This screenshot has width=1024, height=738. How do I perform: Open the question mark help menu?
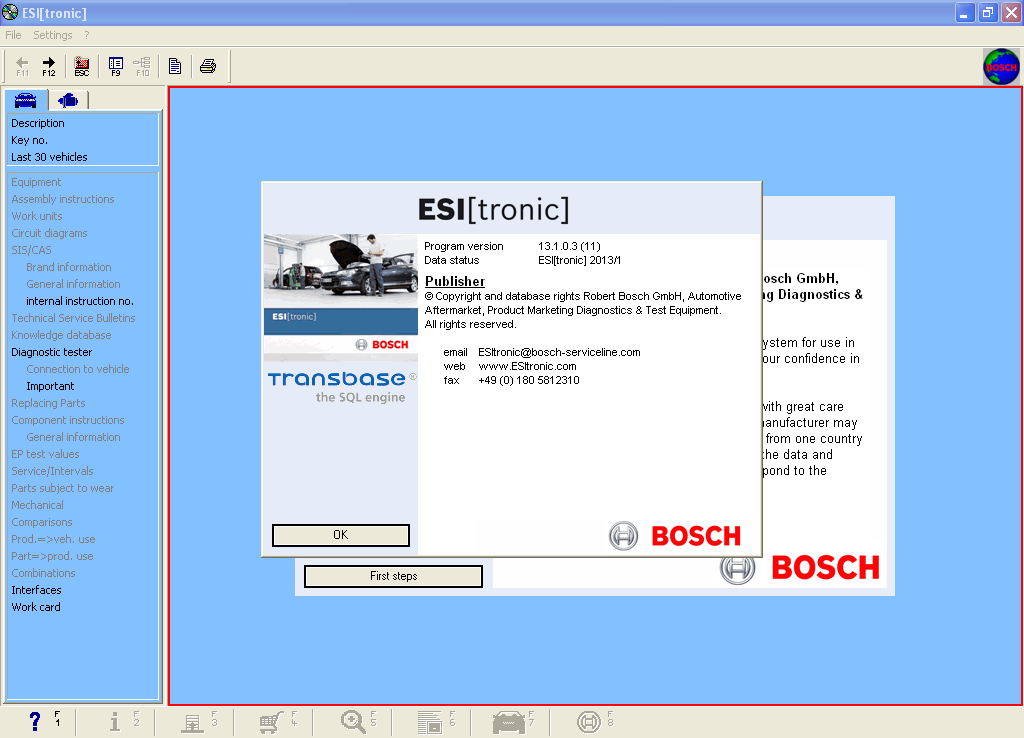[x=86, y=35]
